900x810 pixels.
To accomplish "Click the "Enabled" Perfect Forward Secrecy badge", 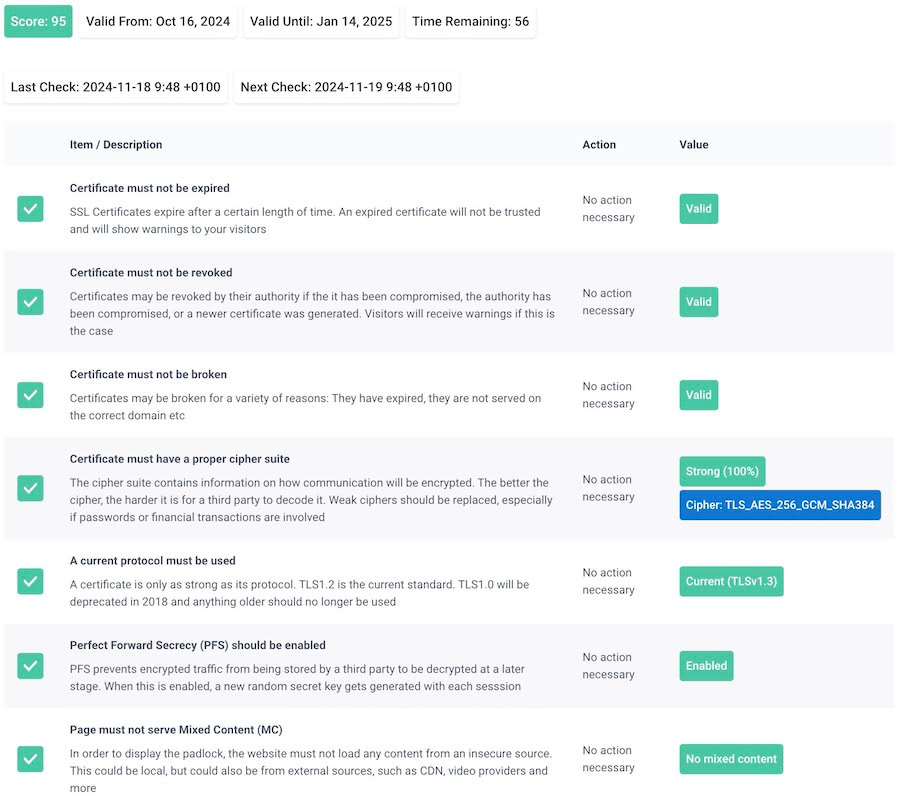I will click(x=706, y=665).
